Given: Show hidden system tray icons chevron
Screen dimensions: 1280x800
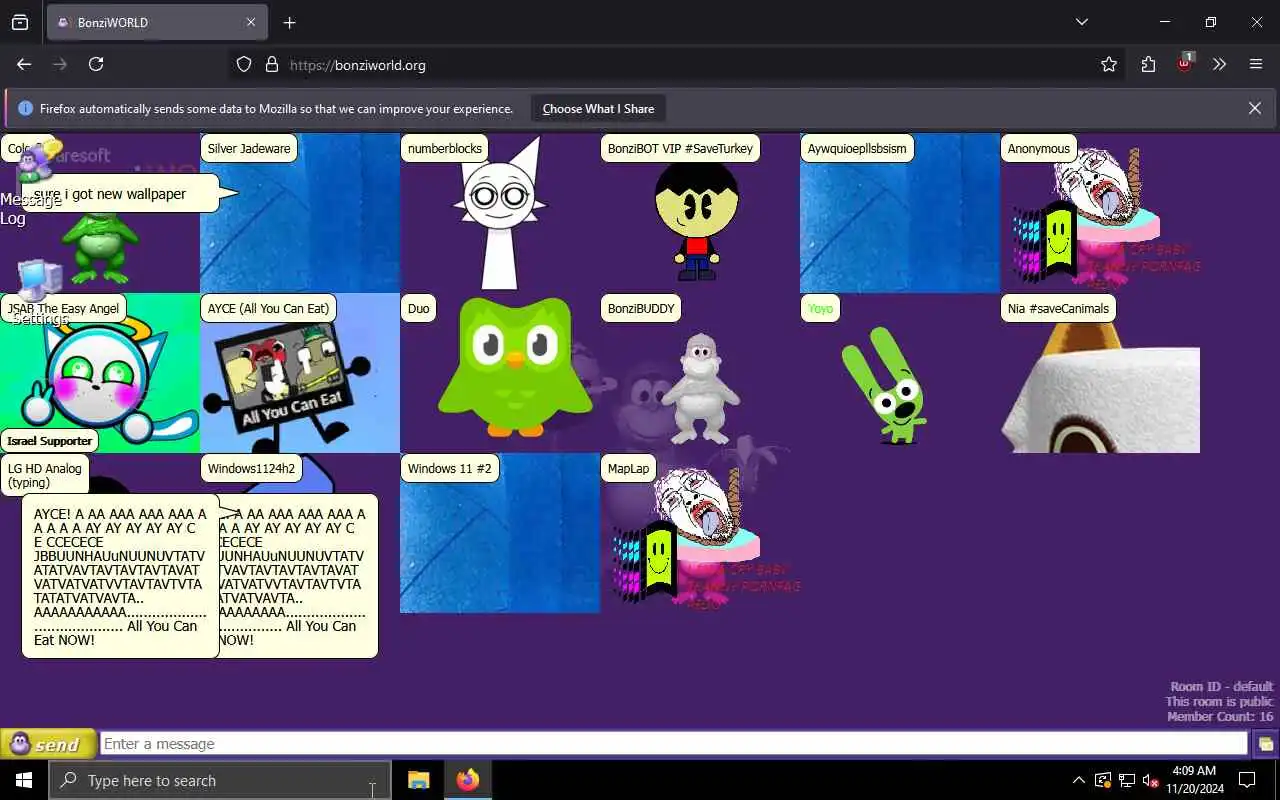Looking at the screenshot, I should click(x=1078, y=780).
